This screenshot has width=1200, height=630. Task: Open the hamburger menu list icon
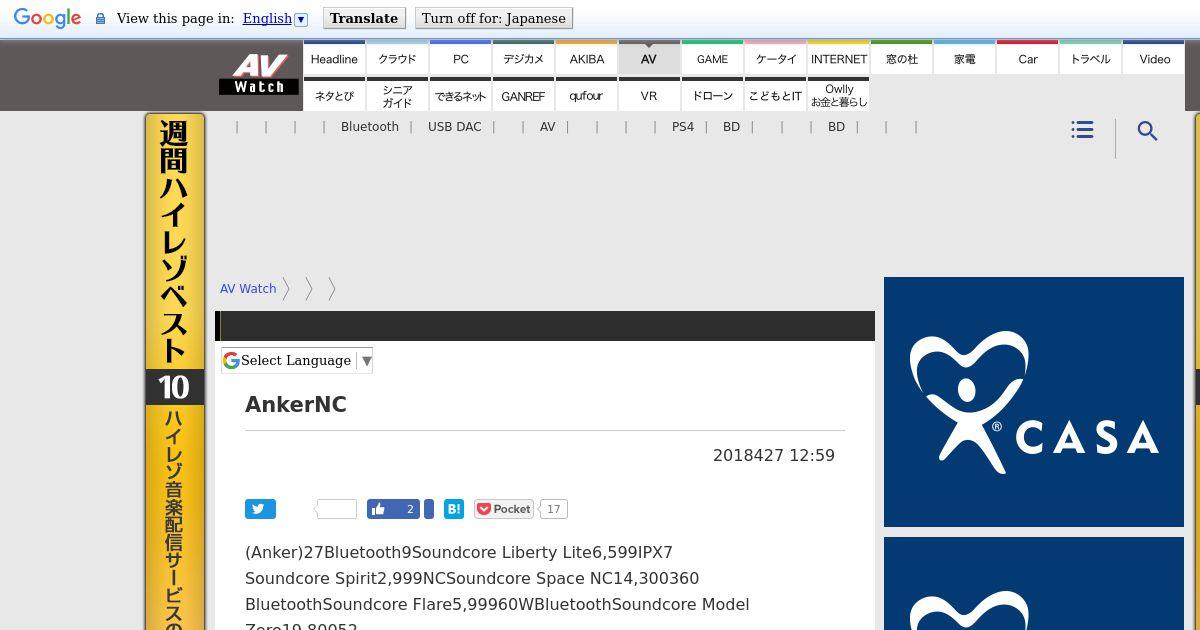(x=1082, y=130)
